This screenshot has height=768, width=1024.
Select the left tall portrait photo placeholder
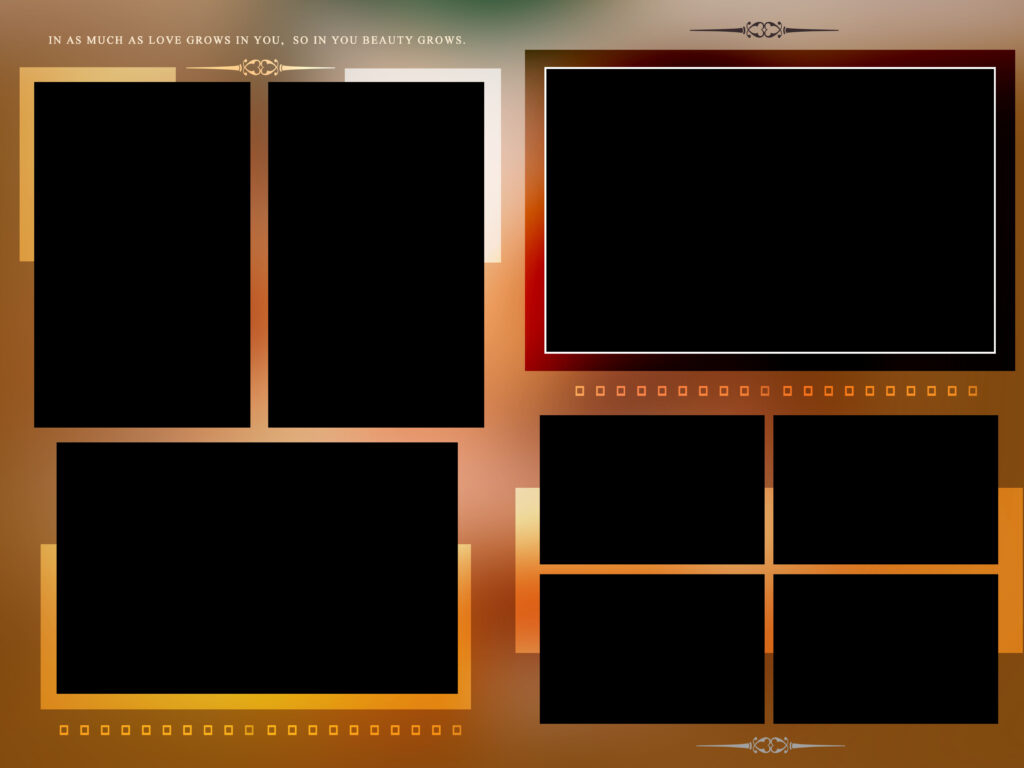pos(142,255)
